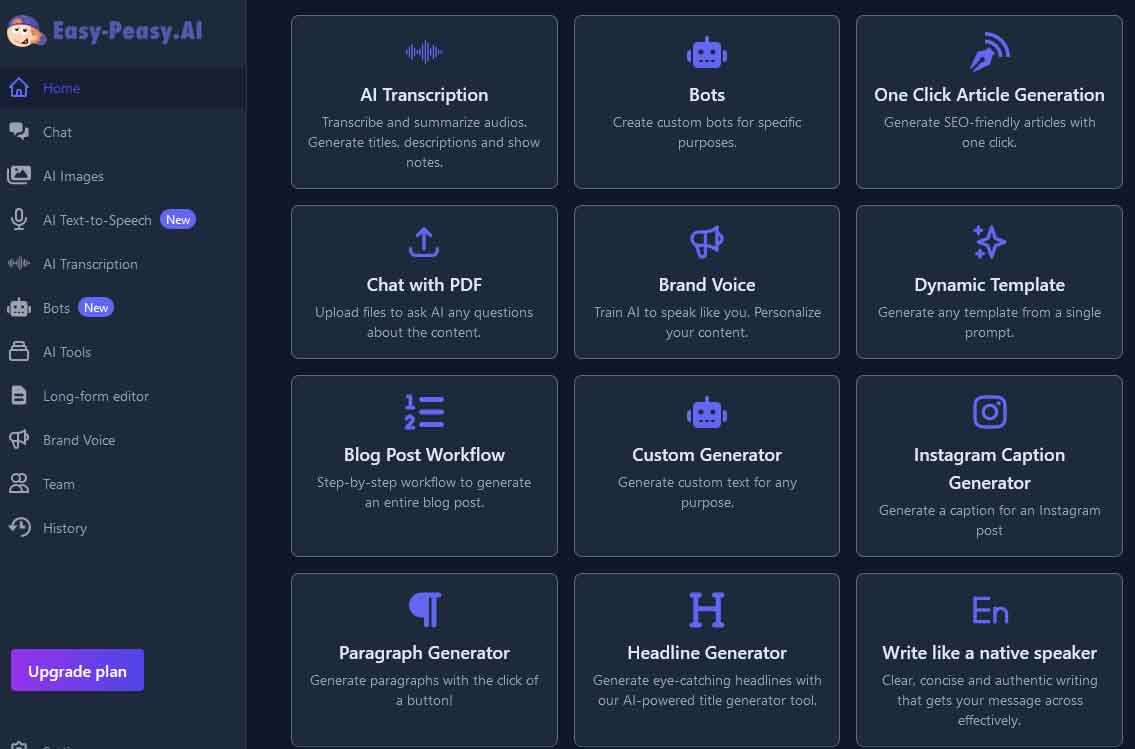Click the numbered list icon on Blog Post Workflow
Viewport: 1135px width, 749px height.
point(424,412)
